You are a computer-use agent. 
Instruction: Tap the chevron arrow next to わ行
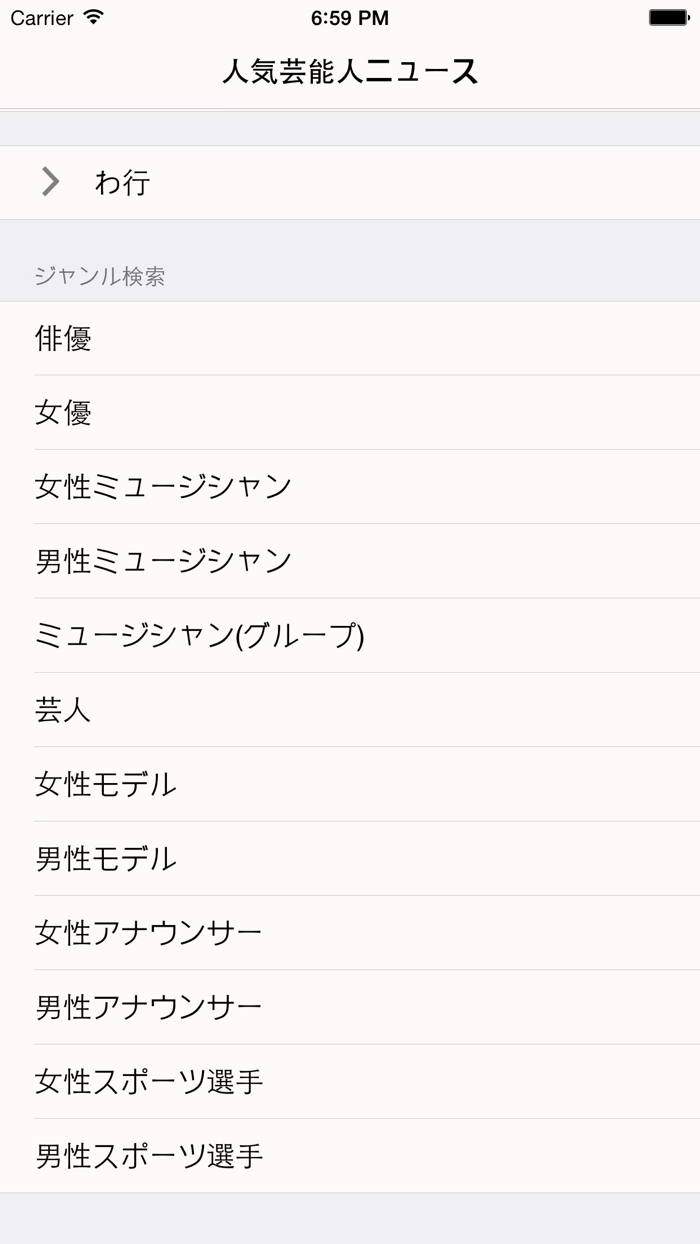click(47, 182)
